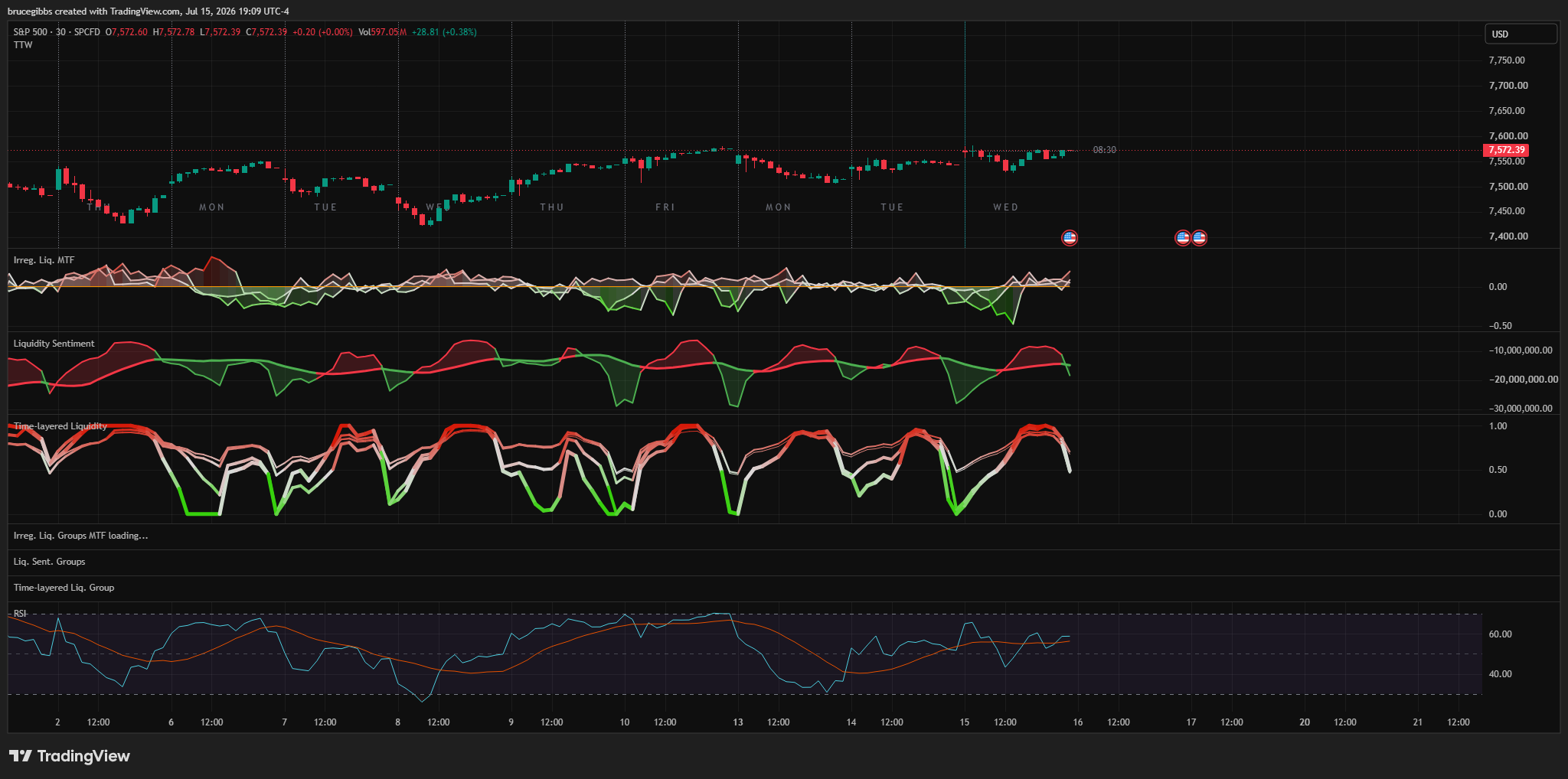Screen dimensions: 1568x779
Task: Click the 08:30 bar countdown label
Action: click(1104, 150)
